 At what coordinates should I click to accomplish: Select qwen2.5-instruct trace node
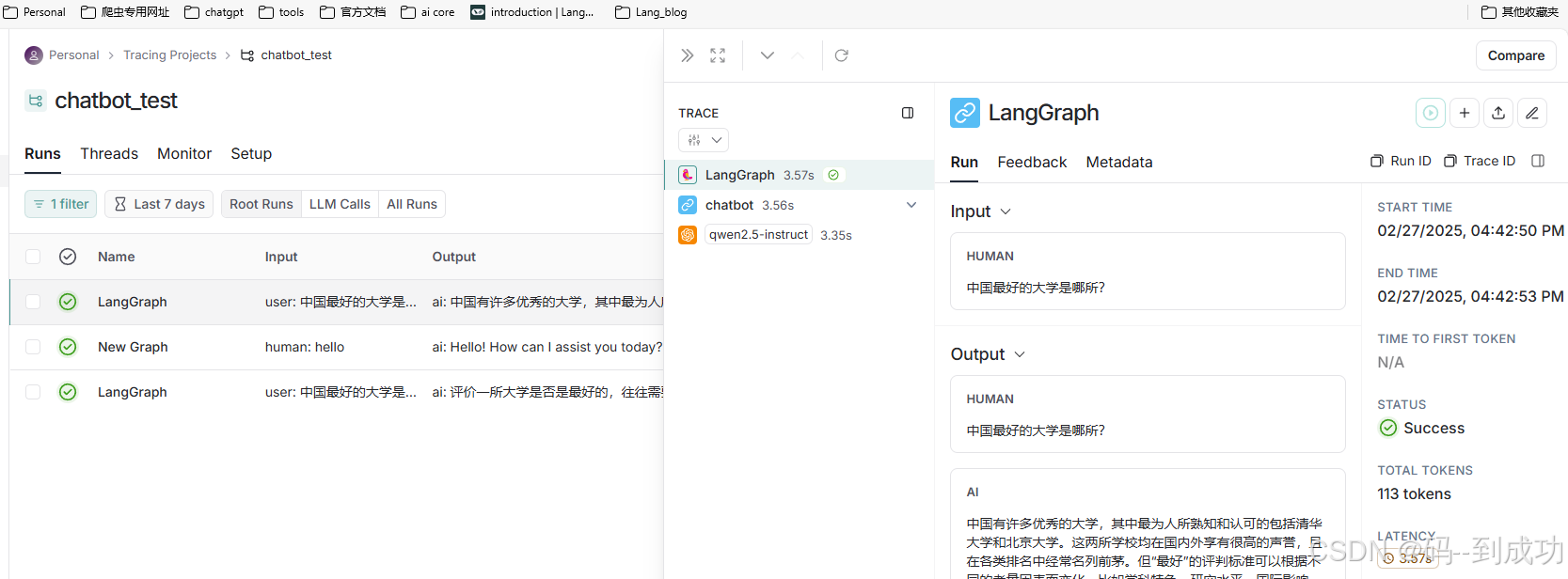tap(799, 235)
